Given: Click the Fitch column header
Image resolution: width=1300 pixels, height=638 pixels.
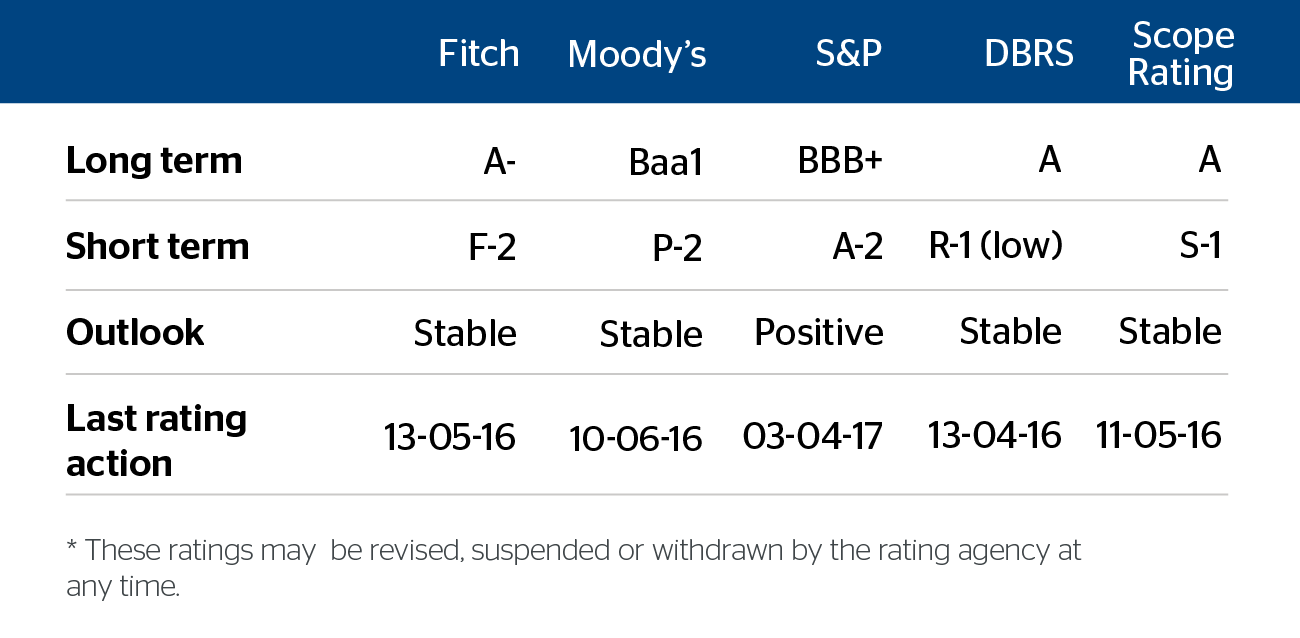Looking at the screenshot, I should (x=478, y=54).
